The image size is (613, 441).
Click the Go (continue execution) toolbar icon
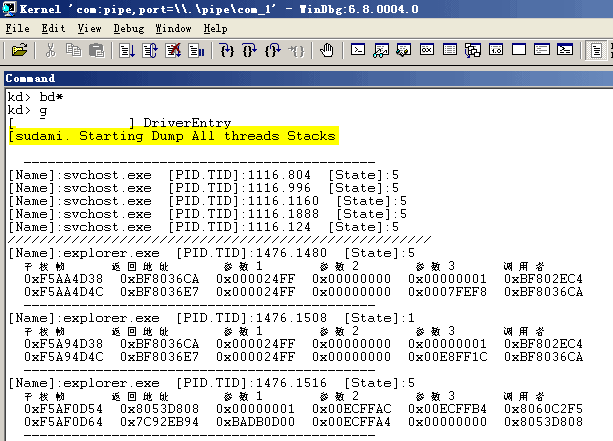(127, 50)
